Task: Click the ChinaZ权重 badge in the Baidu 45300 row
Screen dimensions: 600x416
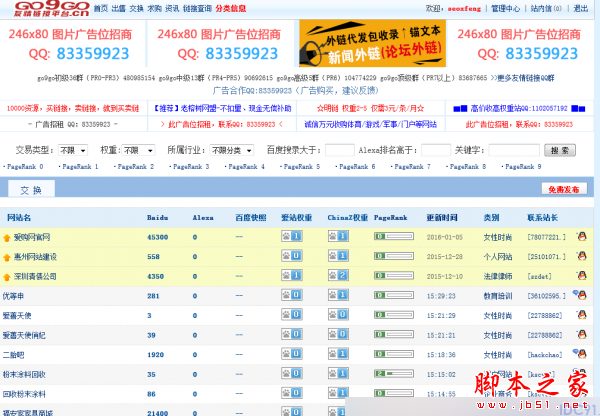Action: (x=338, y=236)
